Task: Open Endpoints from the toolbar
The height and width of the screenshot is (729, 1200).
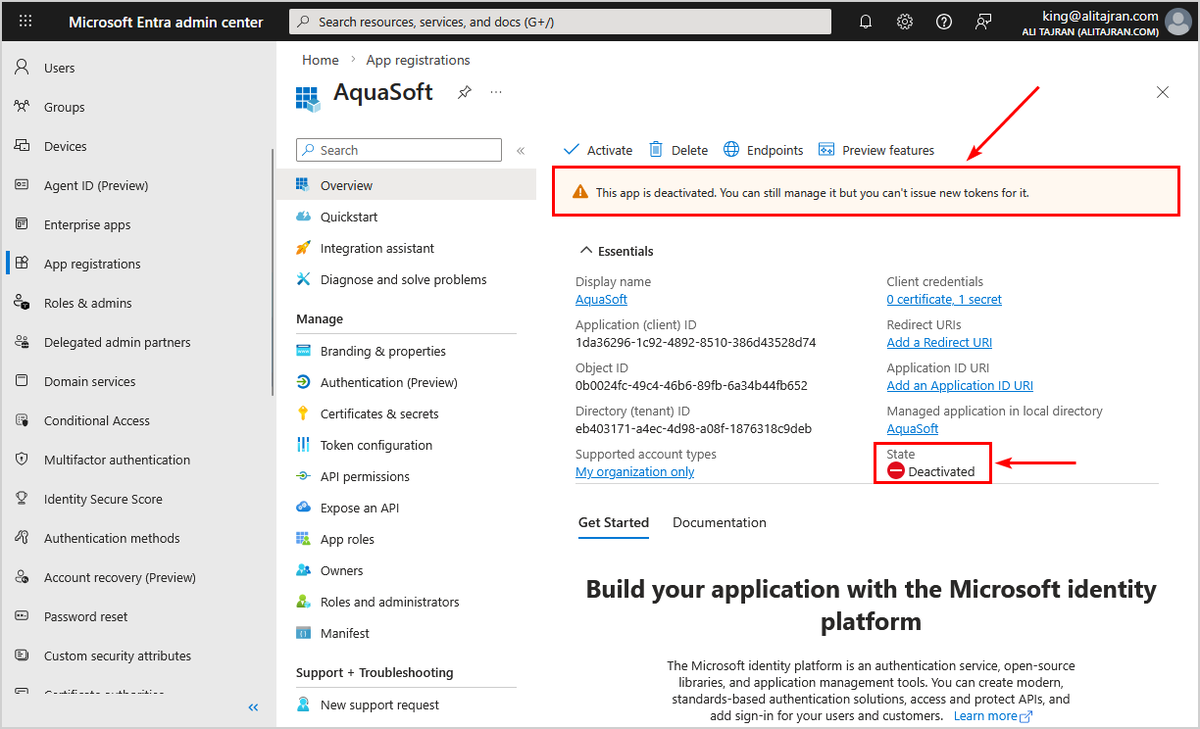Action: [x=763, y=150]
